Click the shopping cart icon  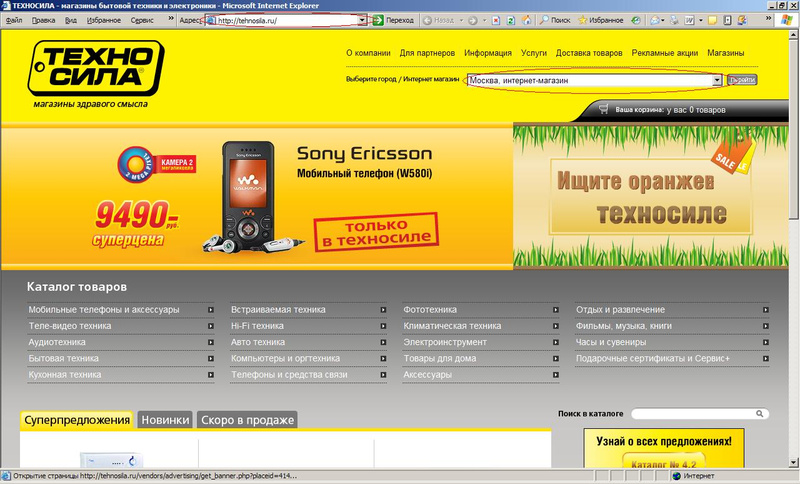click(x=604, y=109)
